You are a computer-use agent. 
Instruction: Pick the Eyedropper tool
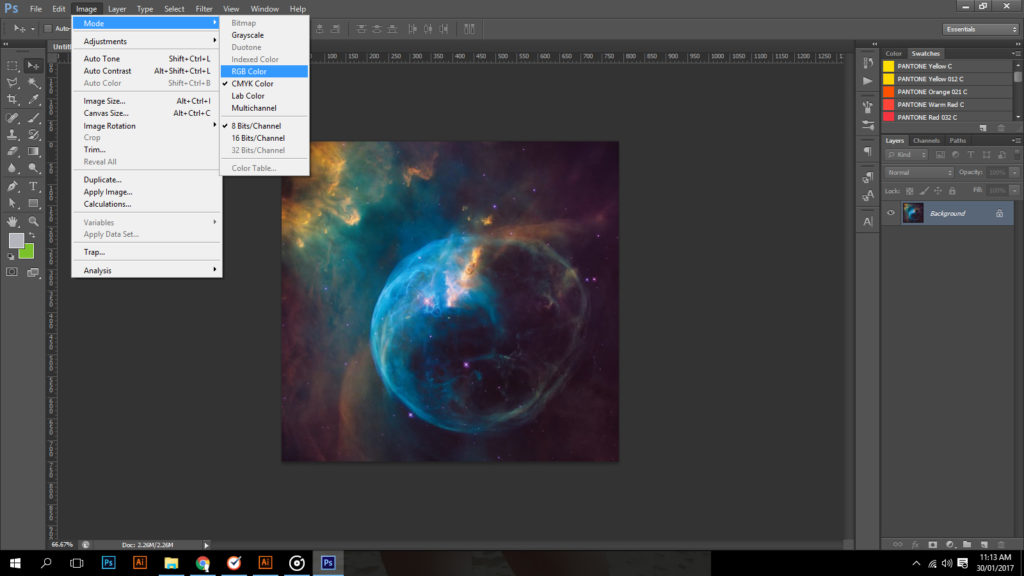point(34,100)
